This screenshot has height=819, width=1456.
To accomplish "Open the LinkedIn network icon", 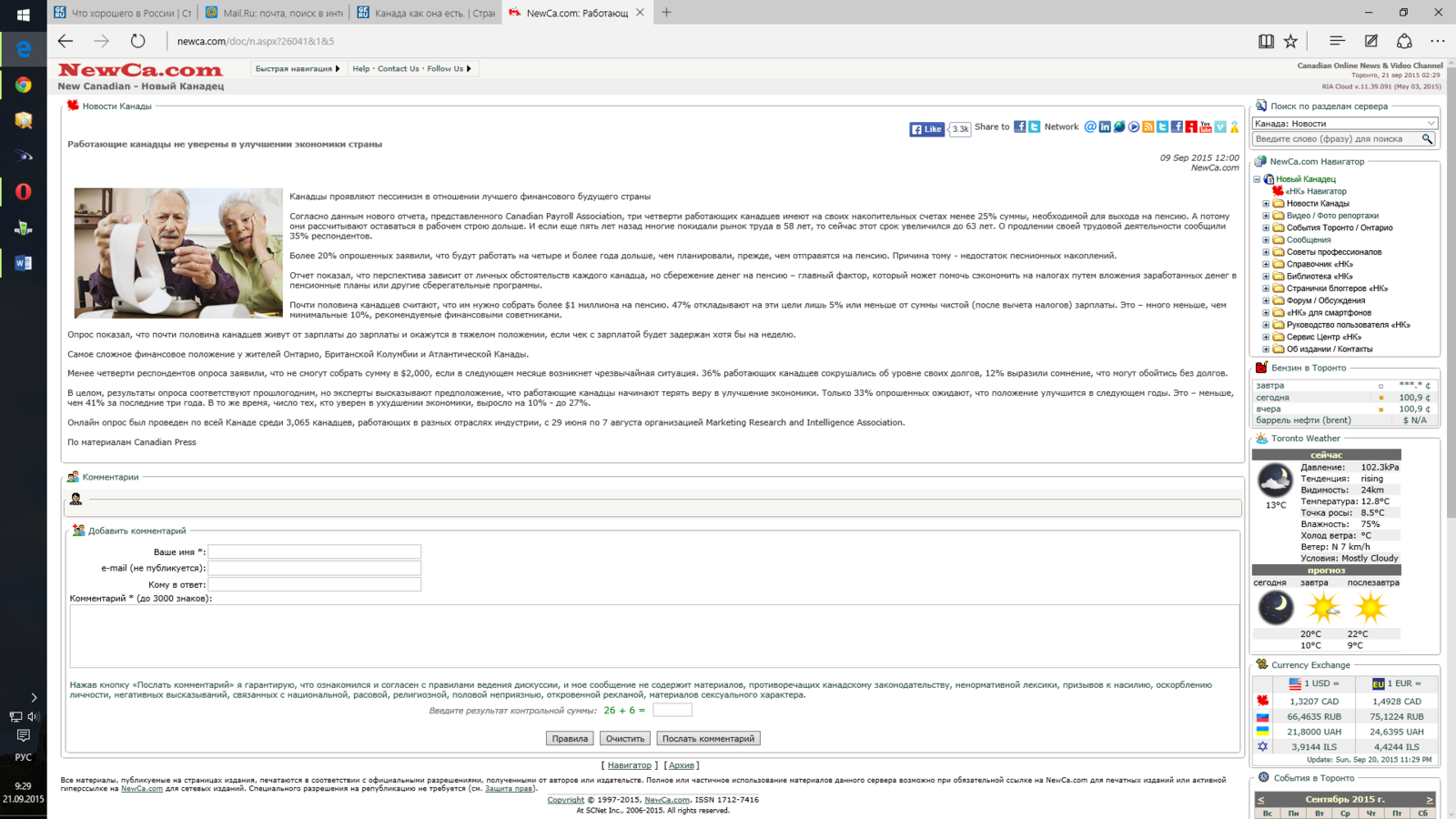I will 1105,126.
